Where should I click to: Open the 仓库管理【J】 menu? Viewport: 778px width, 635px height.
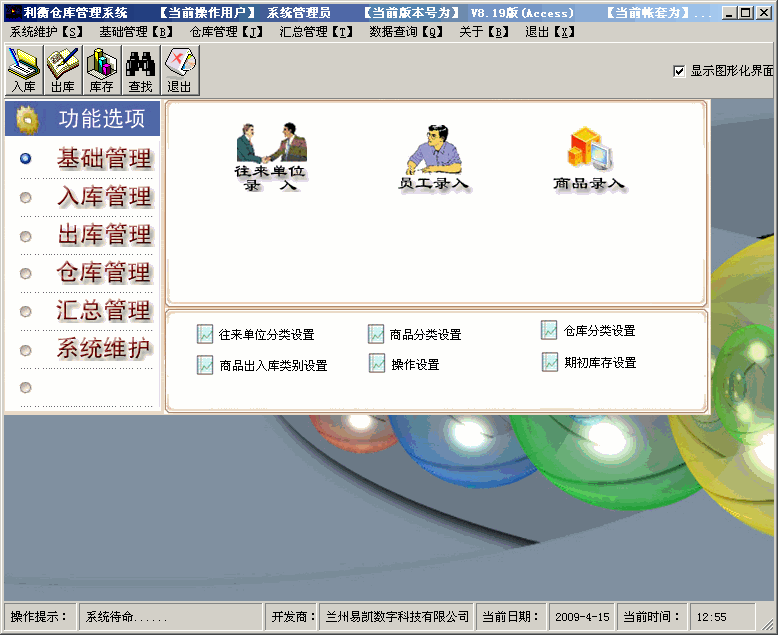coord(226,32)
